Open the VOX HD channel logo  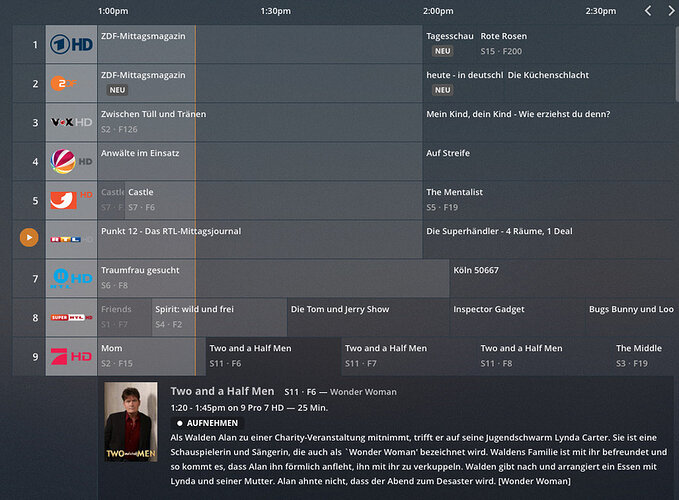[x=71, y=122]
